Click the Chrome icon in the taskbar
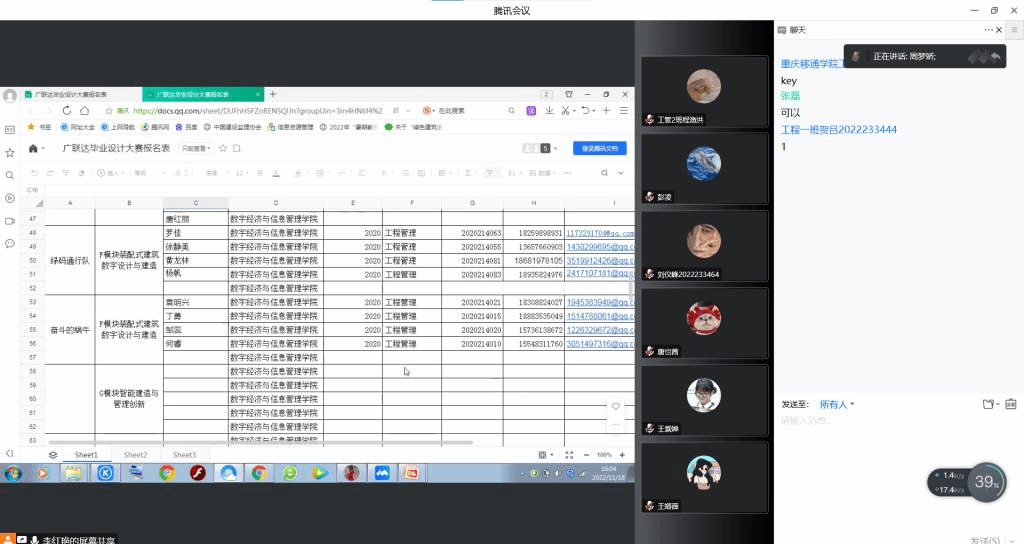The width and height of the screenshot is (1024, 544). click(166, 473)
